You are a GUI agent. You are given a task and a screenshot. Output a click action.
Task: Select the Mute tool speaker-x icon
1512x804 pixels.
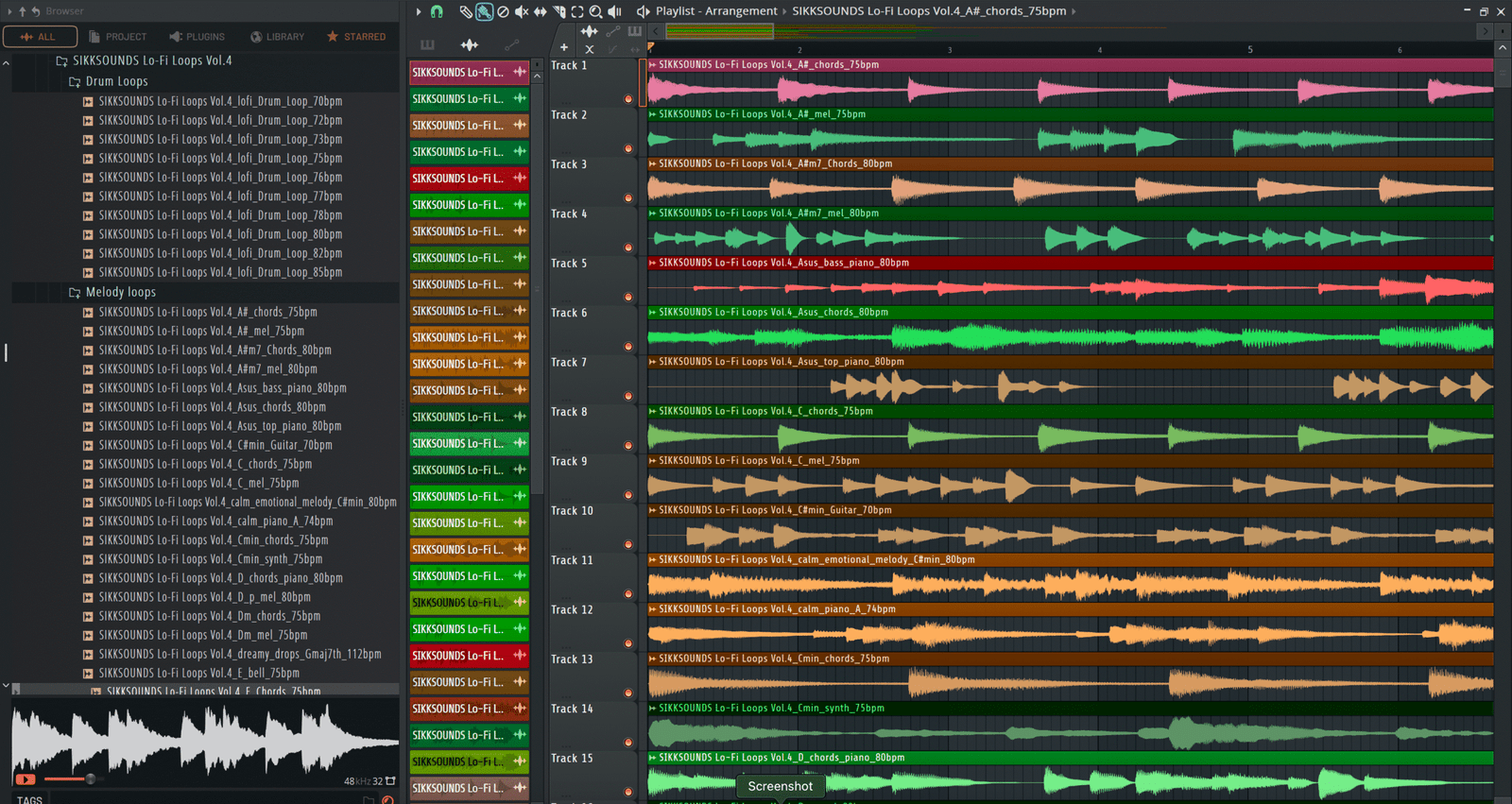pos(521,11)
